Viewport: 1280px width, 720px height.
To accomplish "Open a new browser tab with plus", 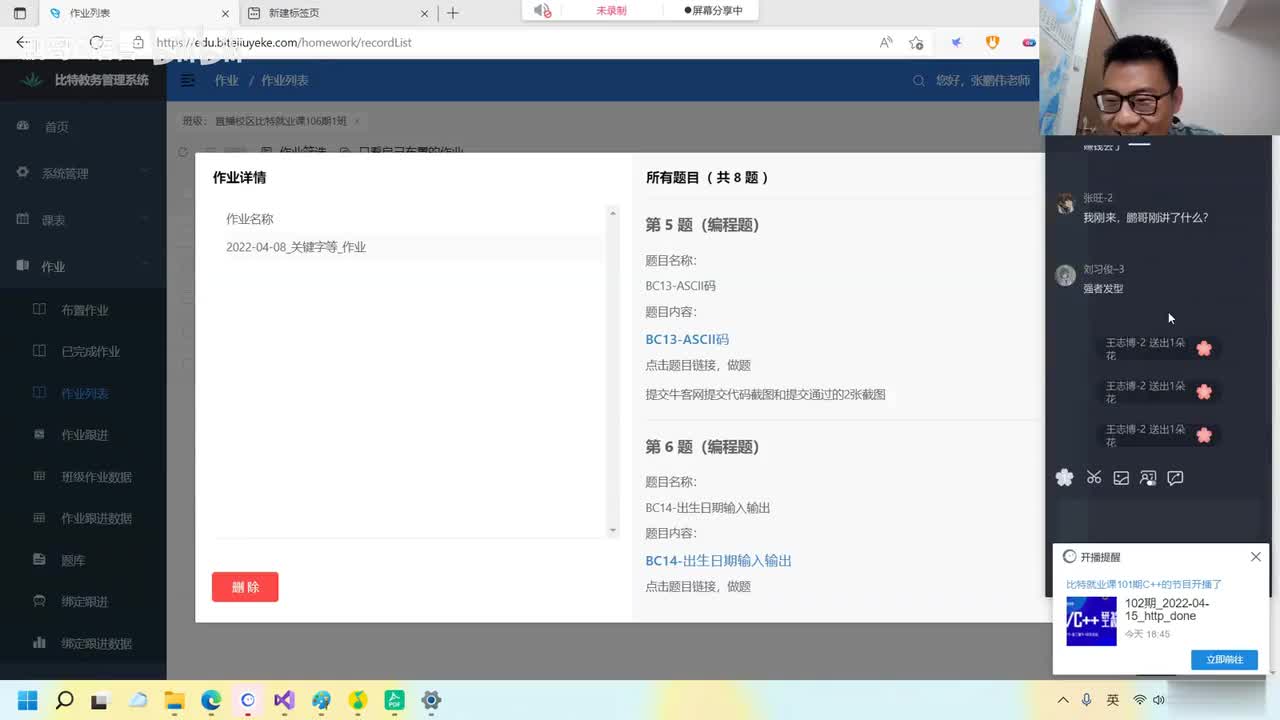I will [x=453, y=13].
